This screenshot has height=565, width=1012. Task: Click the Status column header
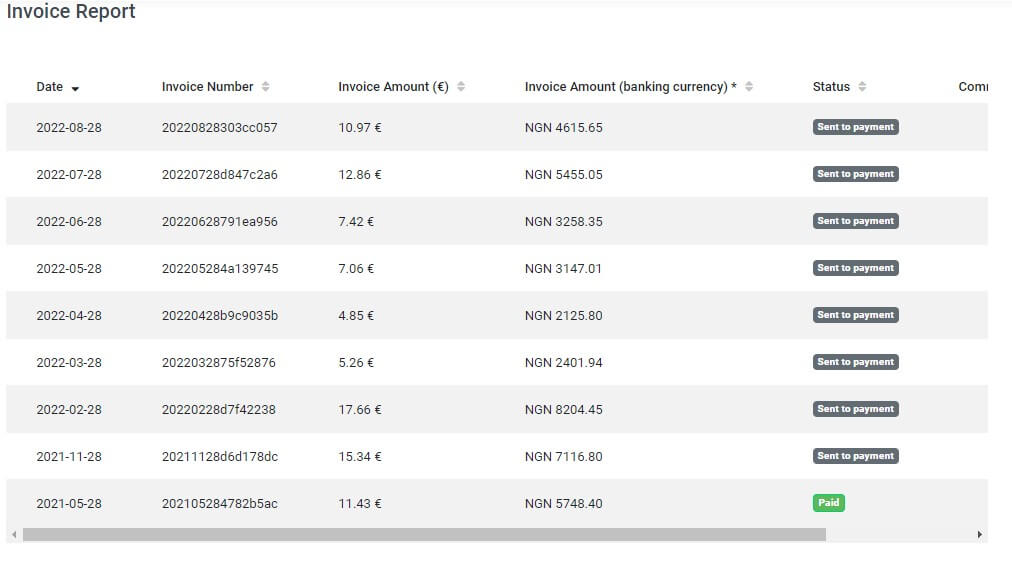coord(831,87)
